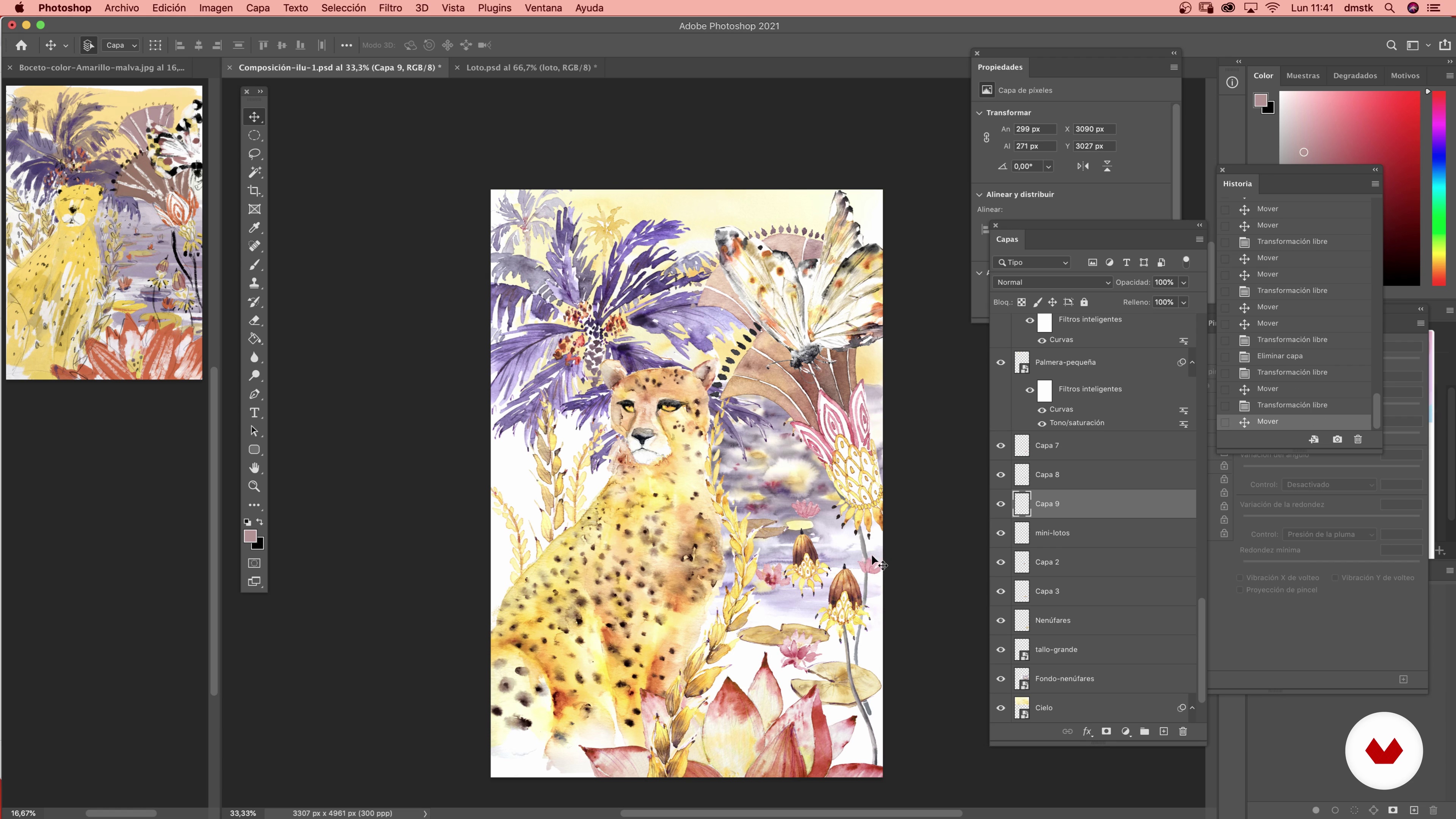The image size is (1456, 819).
Task: Create new snapshot in Historia panel
Action: 1337,440
